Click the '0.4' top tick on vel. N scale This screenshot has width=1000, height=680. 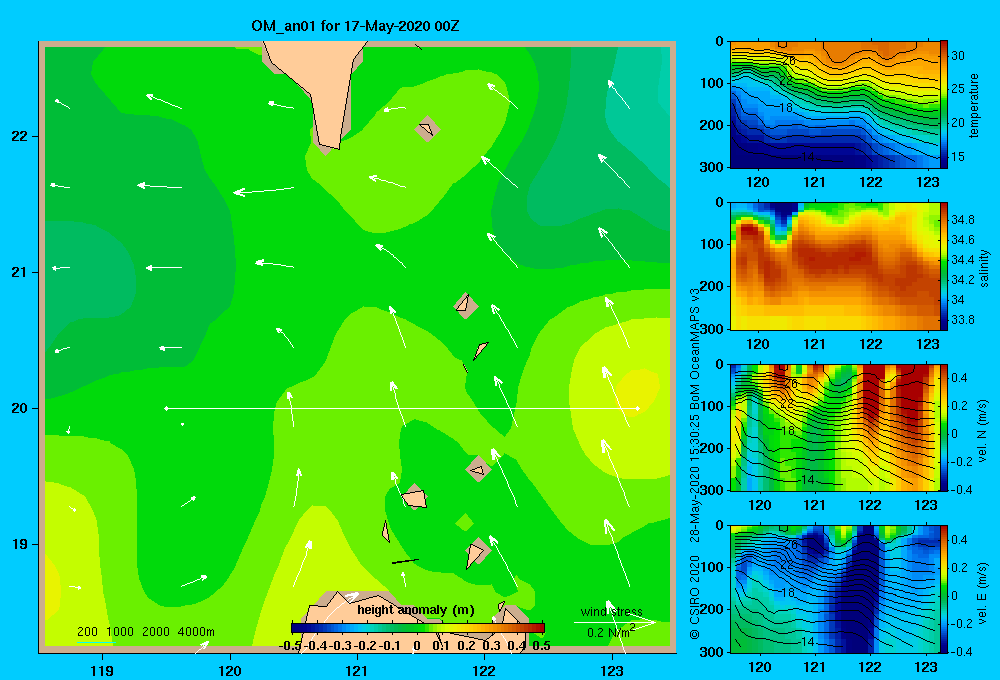click(959, 378)
